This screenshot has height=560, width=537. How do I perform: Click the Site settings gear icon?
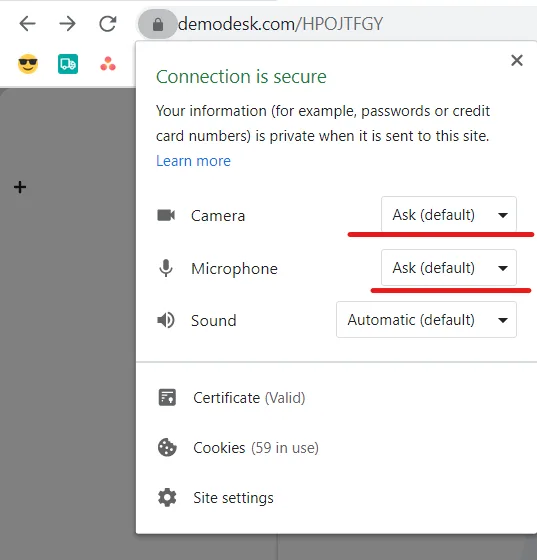[x=167, y=498]
